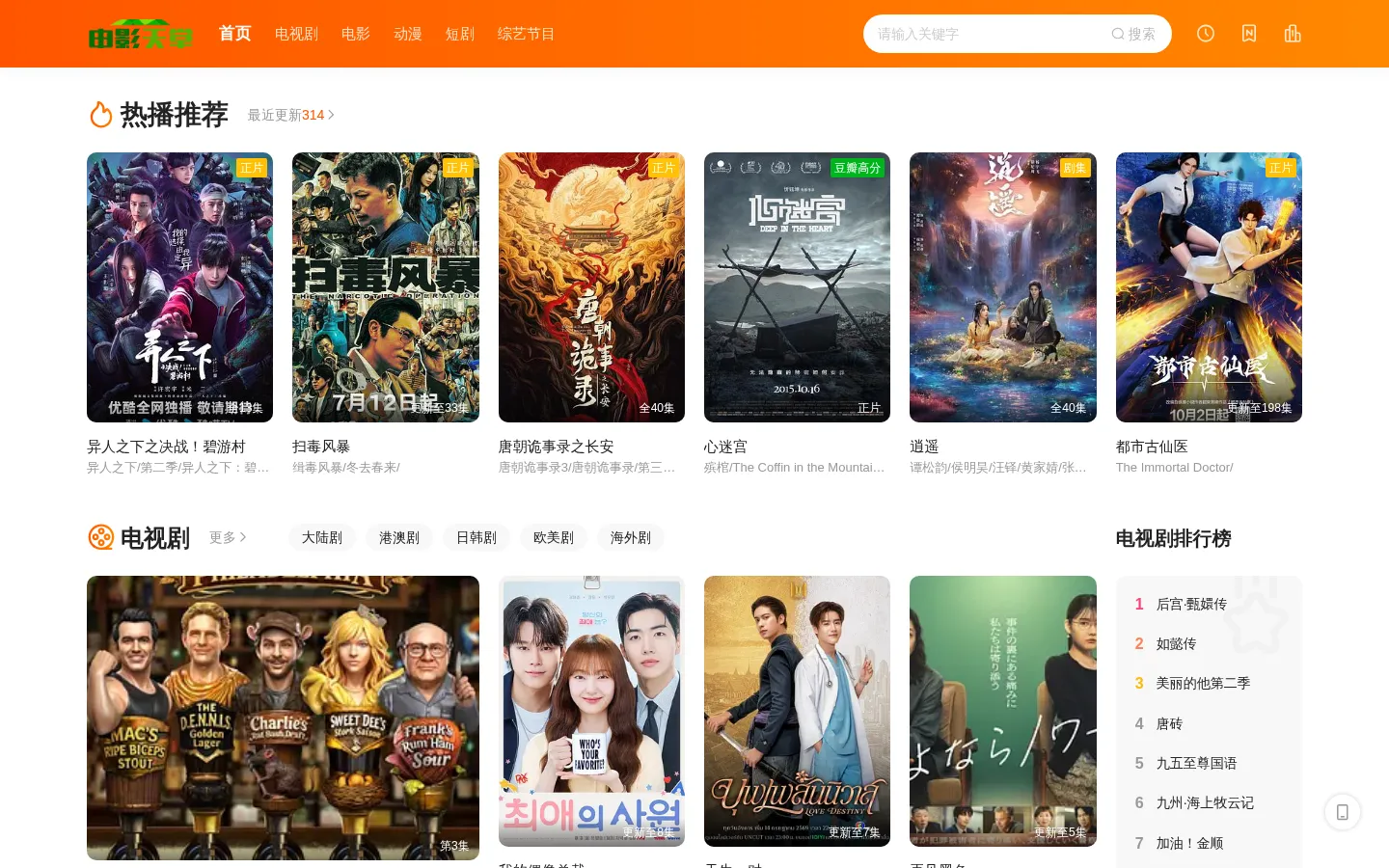Open the rankings chart icon in header
This screenshot has height=868, width=1389.
tap(1293, 34)
